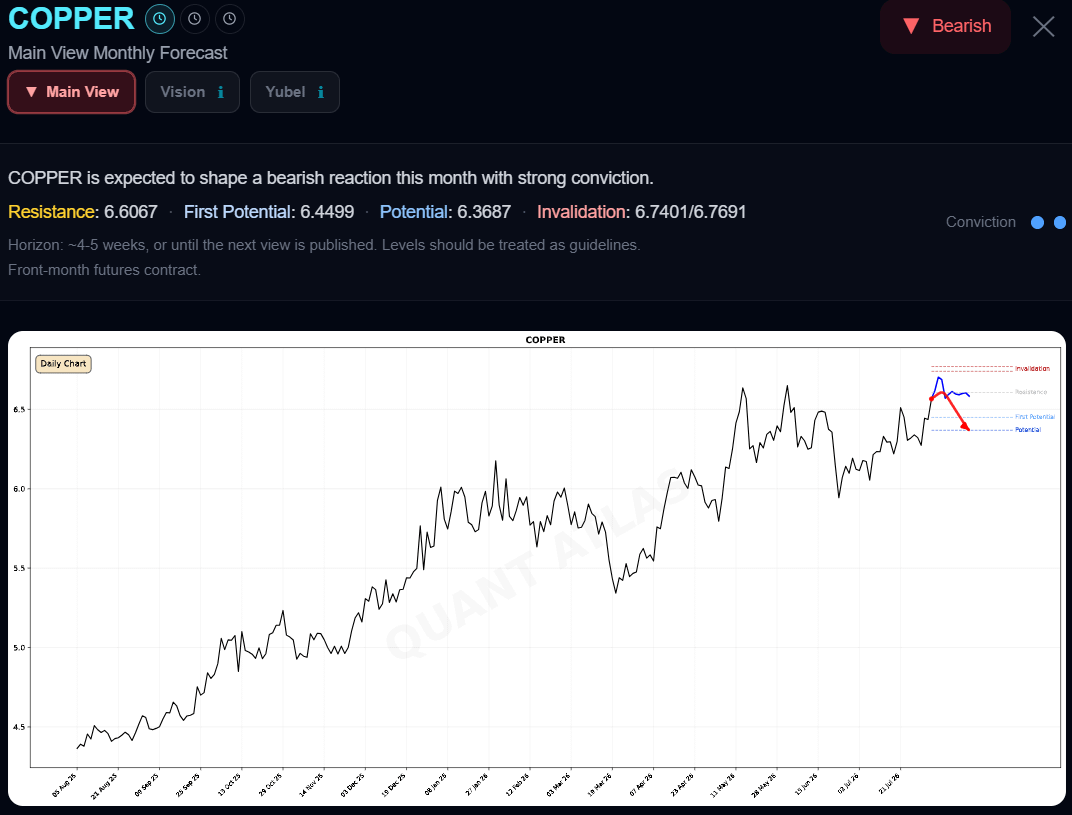Click the second Conviction dot
The image size is (1072, 815).
point(1060,222)
